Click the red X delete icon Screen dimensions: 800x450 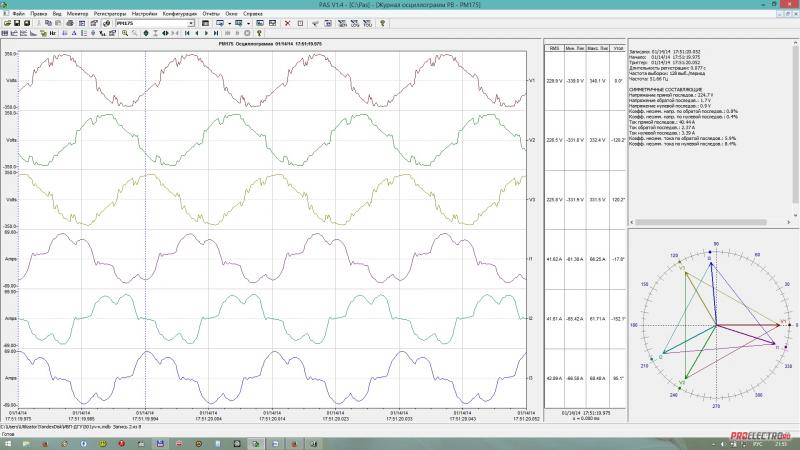(x=288, y=23)
